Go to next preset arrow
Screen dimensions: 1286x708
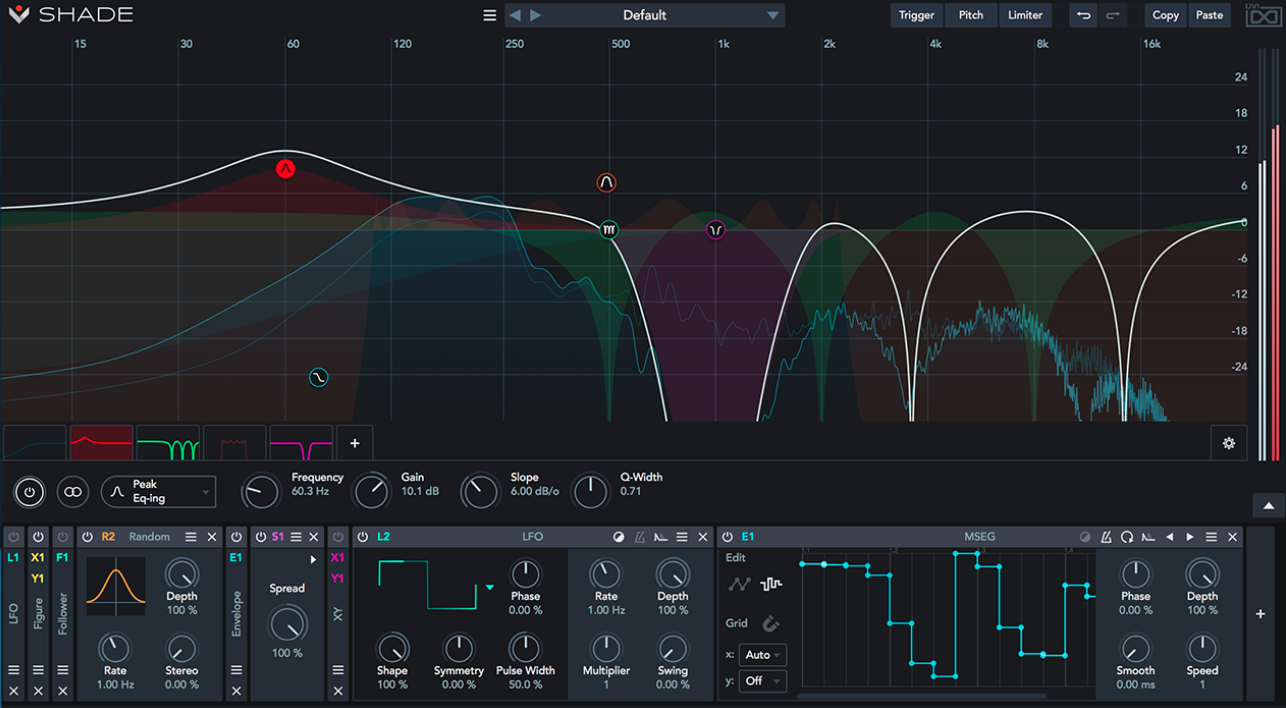point(536,15)
